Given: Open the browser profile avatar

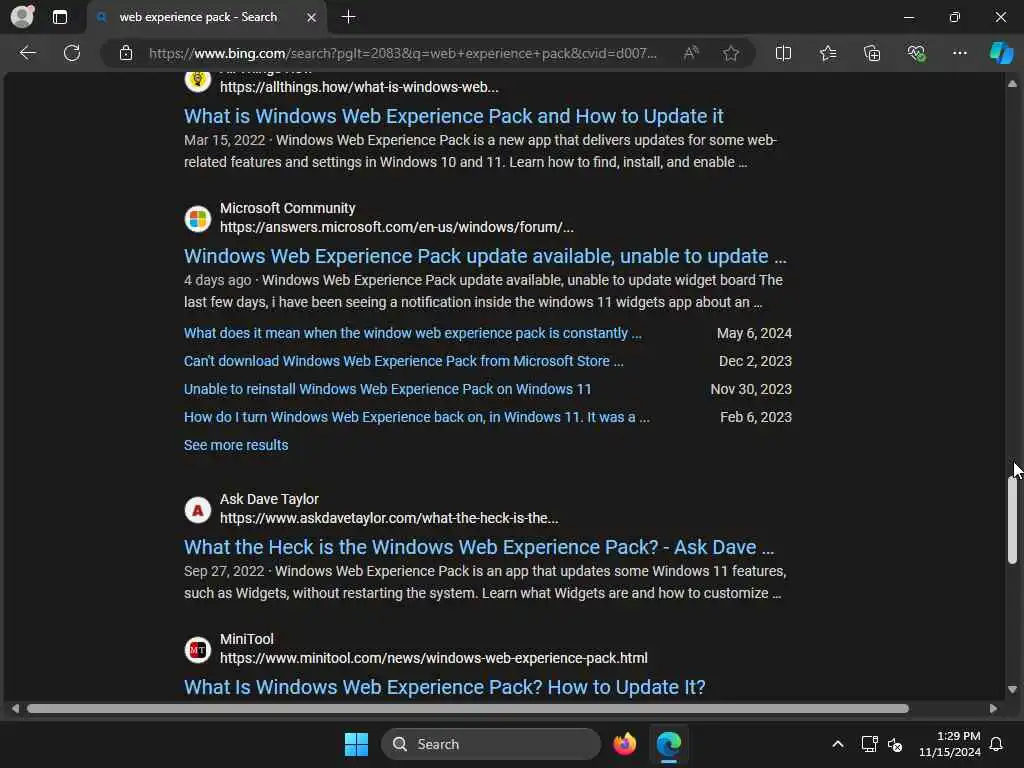Looking at the screenshot, I should coord(23,16).
